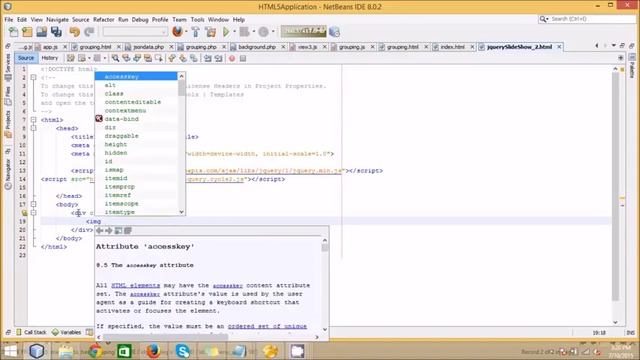Open the project configuration combo box
Viewport: 640px width, 360px height.
135,32
